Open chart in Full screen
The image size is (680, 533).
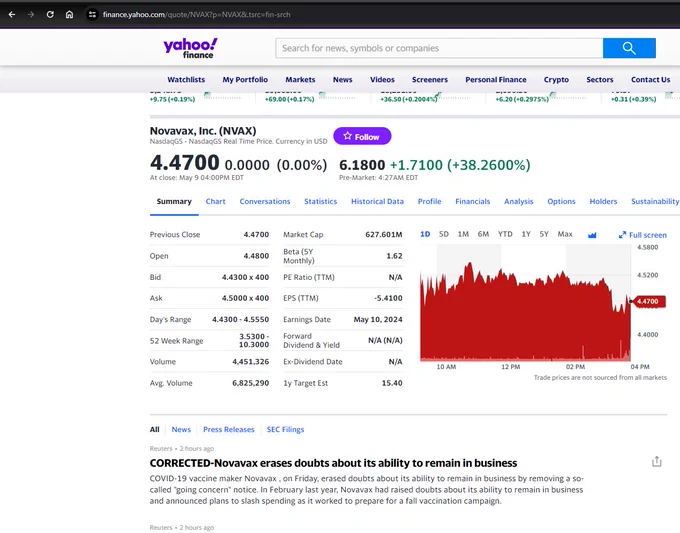point(642,235)
